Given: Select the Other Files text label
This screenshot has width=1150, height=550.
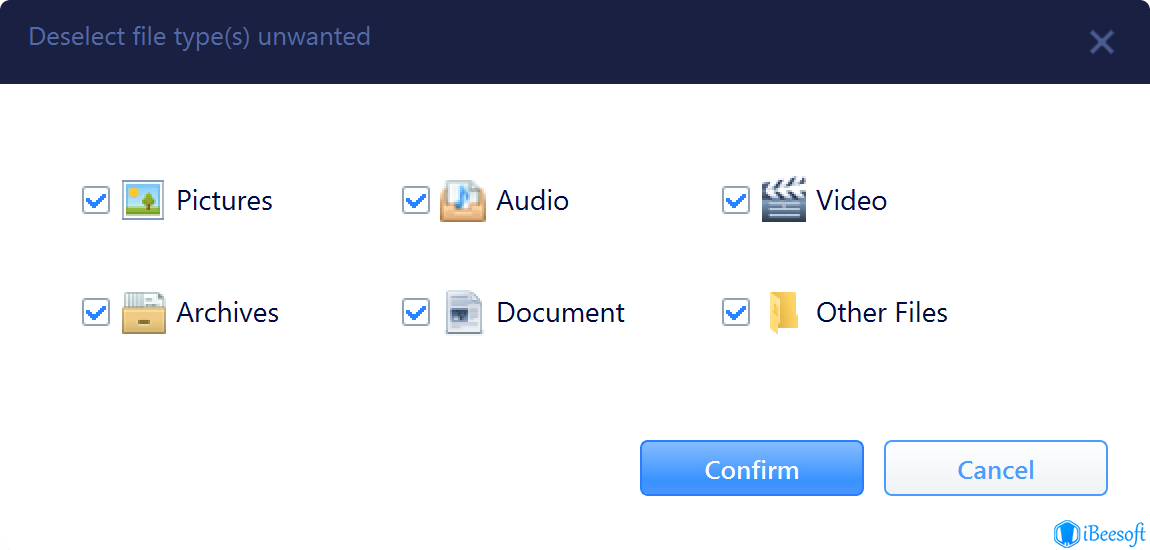Looking at the screenshot, I should (882, 312).
